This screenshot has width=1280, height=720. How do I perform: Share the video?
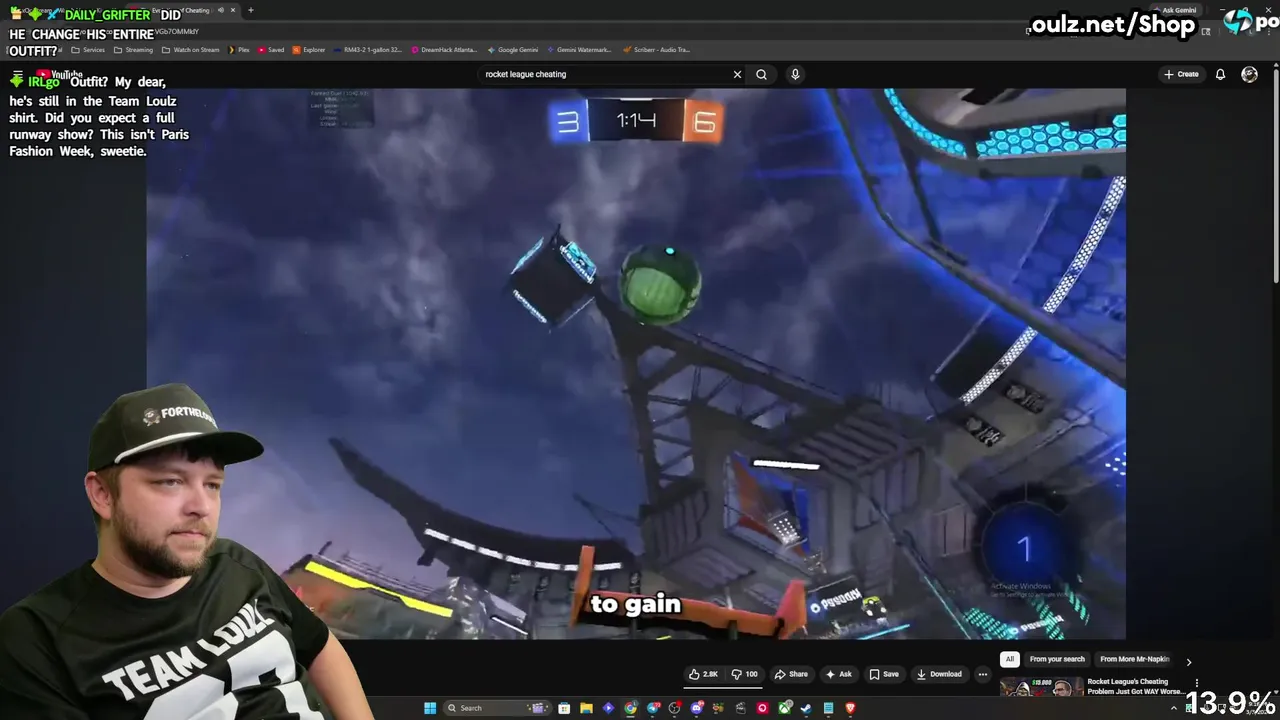point(791,674)
